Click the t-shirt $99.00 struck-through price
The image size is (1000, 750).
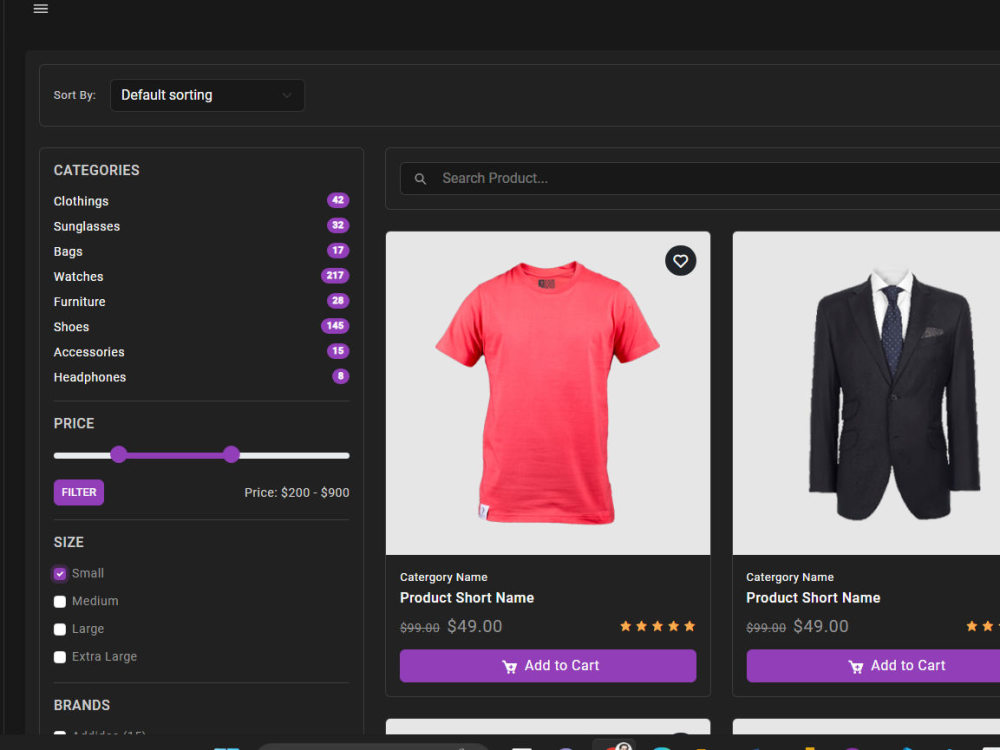420,628
